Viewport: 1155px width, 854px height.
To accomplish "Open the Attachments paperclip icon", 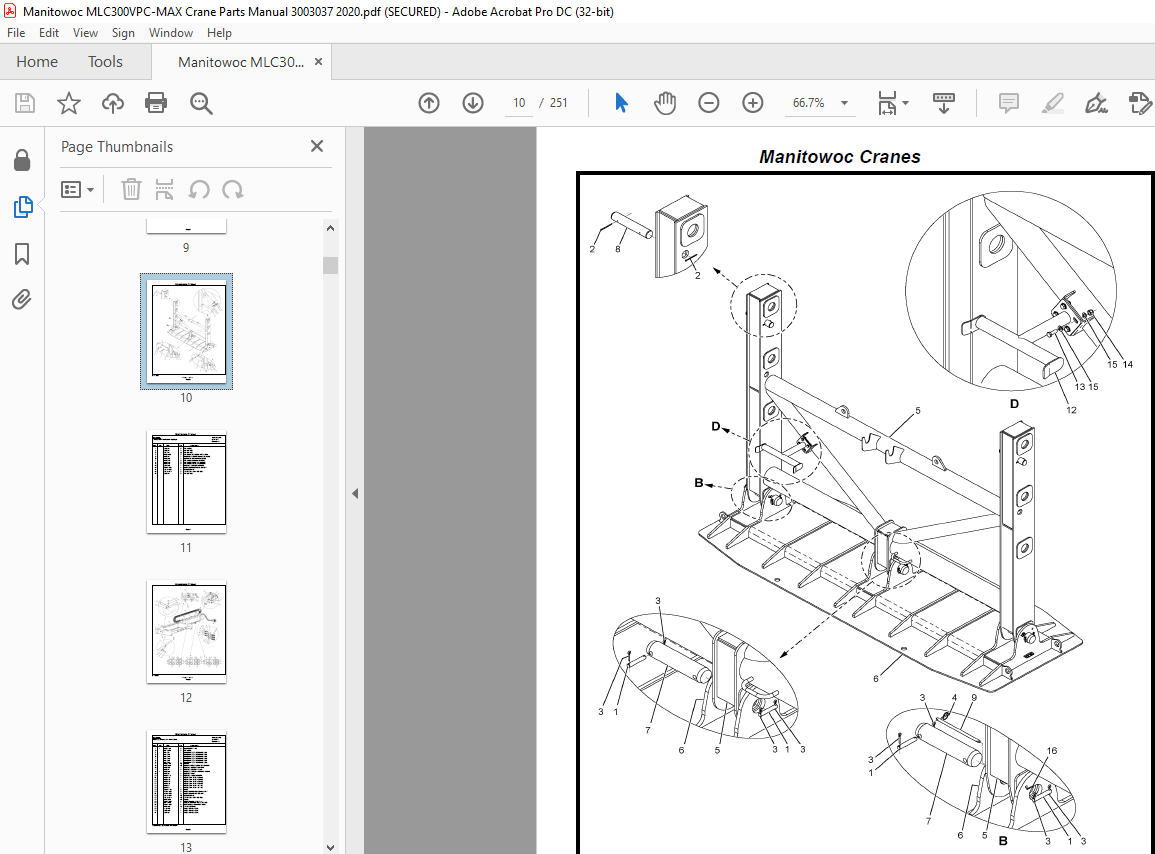I will 22,300.
